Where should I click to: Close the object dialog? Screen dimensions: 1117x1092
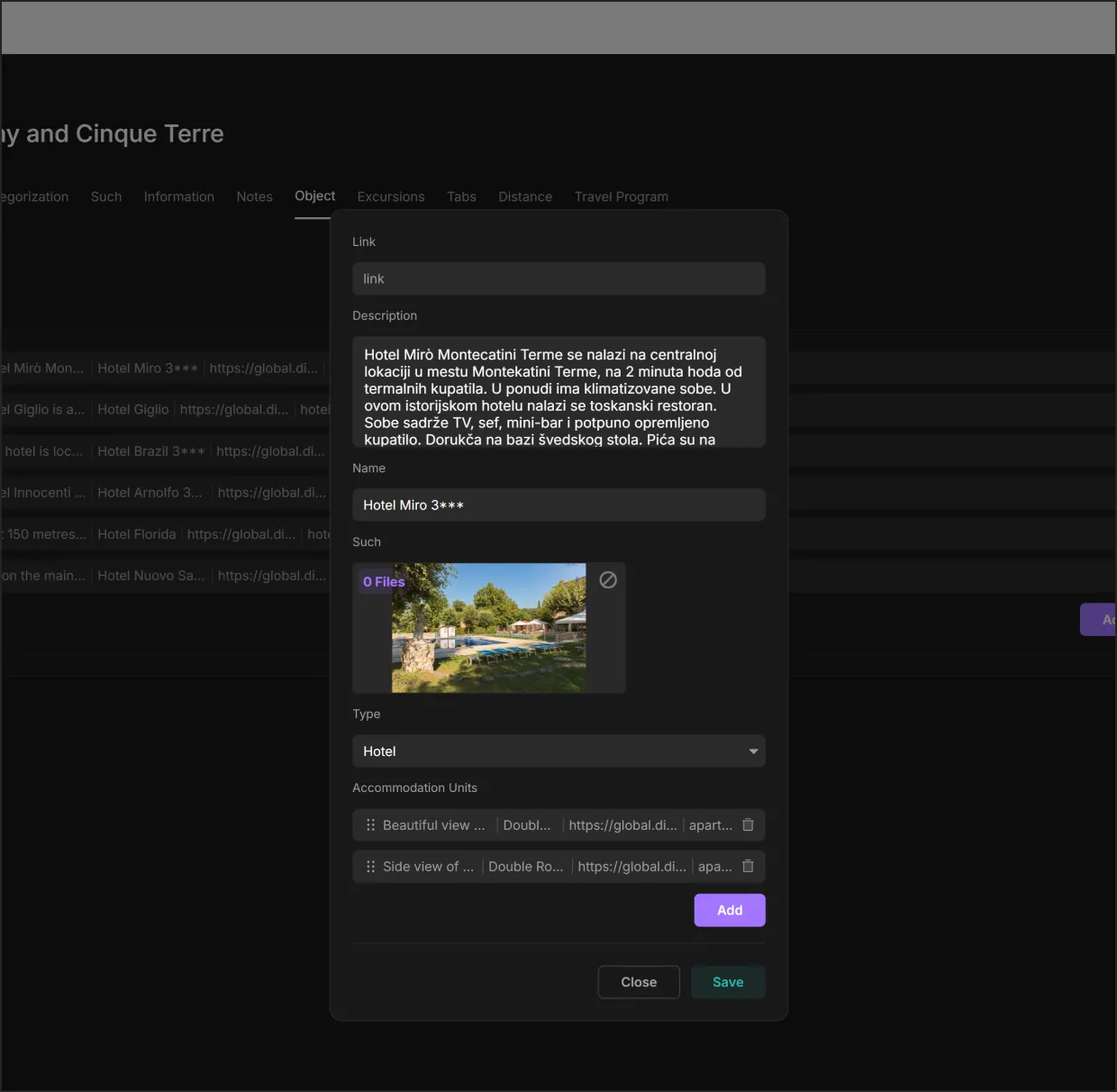point(639,982)
